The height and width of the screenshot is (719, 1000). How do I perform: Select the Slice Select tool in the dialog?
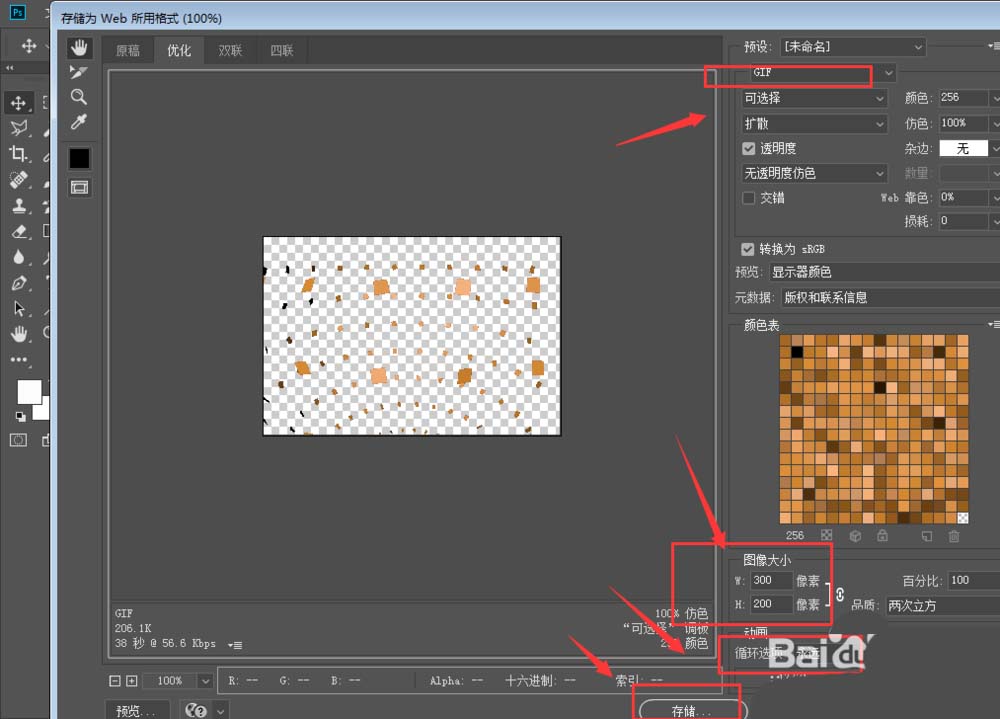click(x=78, y=72)
